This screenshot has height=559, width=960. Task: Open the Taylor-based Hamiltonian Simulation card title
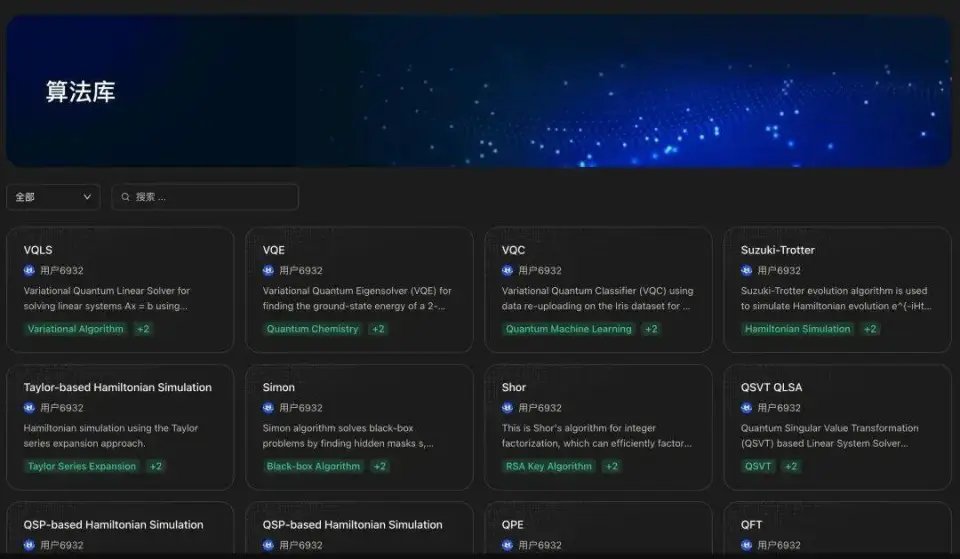118,387
